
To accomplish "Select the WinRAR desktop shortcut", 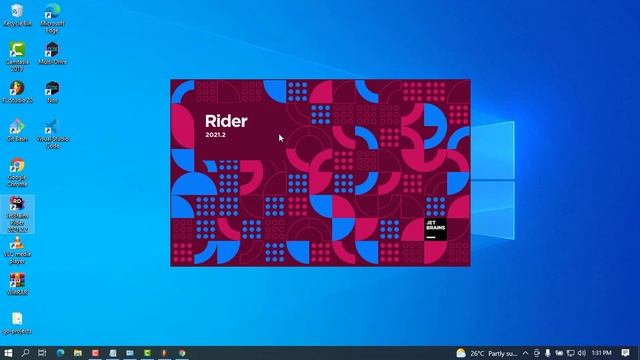I will [17, 284].
